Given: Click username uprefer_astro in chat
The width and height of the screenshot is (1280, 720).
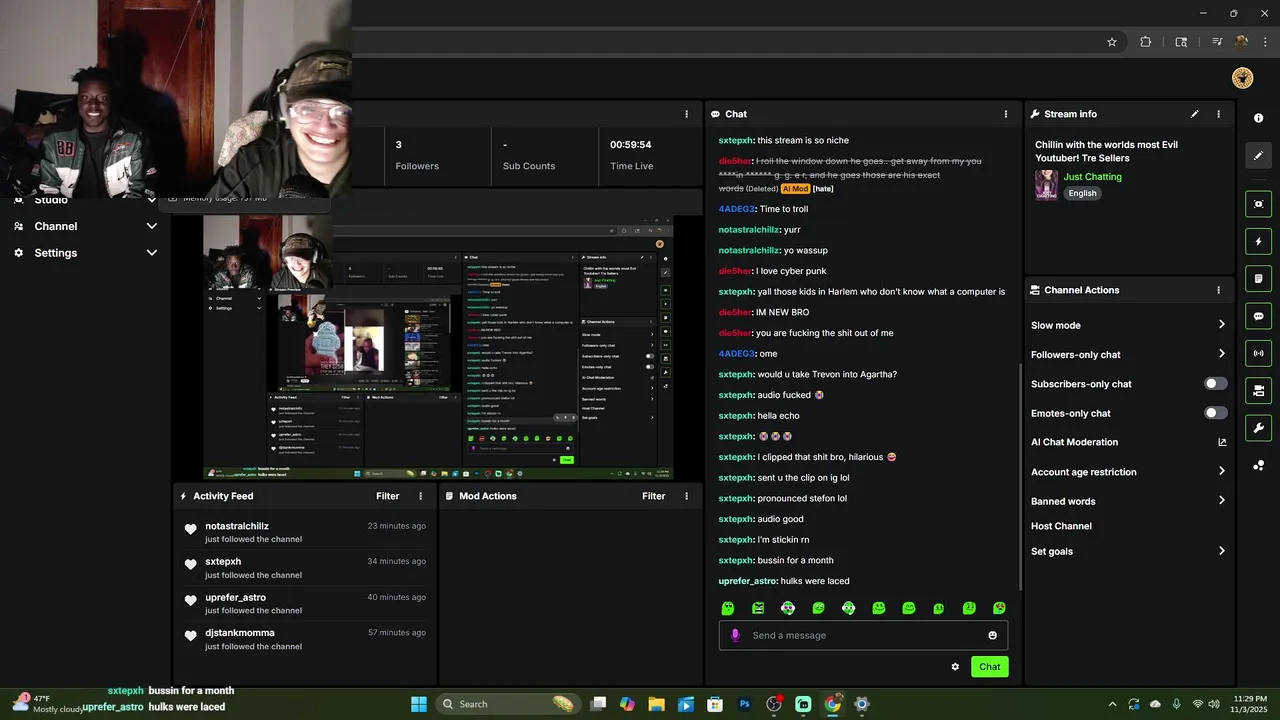Looking at the screenshot, I should [x=747, y=581].
